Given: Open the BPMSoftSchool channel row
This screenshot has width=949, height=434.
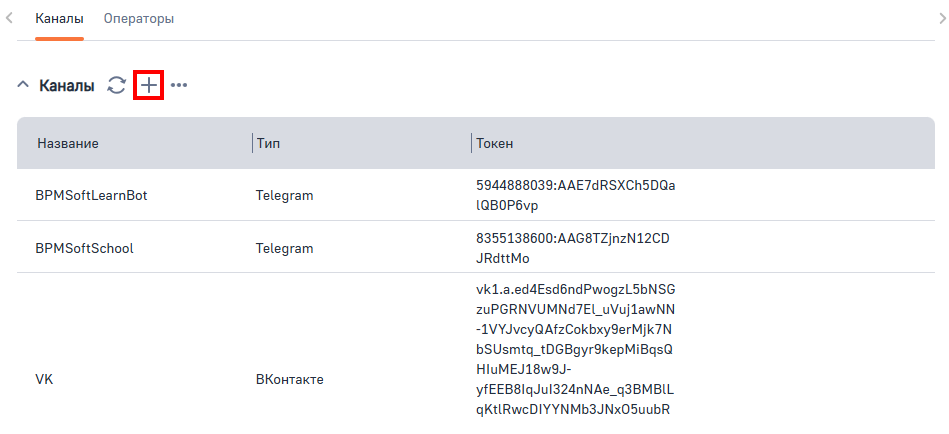Looking at the screenshot, I should [x=84, y=248].
